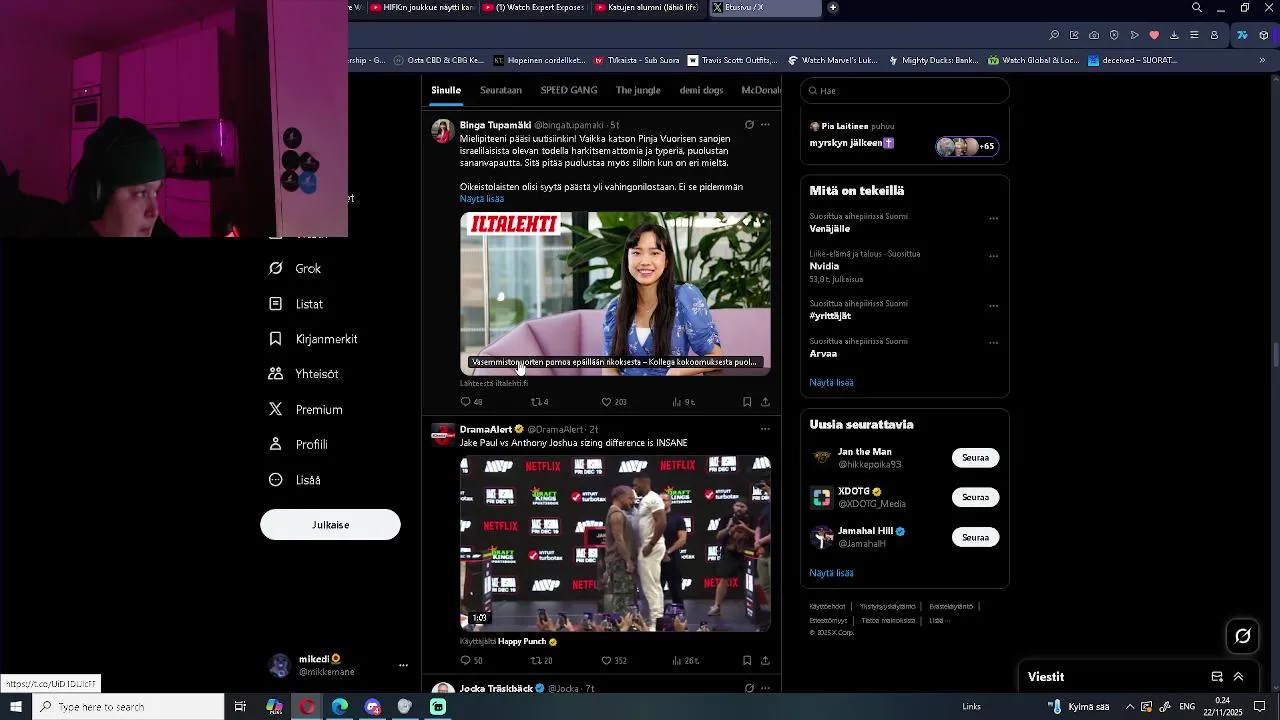Show more suggestions under Uusia seurattavia
The image size is (1280, 720).
(831, 573)
